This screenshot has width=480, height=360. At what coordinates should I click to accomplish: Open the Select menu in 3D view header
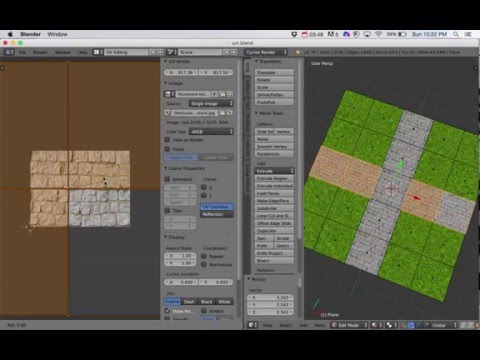(x=286, y=325)
